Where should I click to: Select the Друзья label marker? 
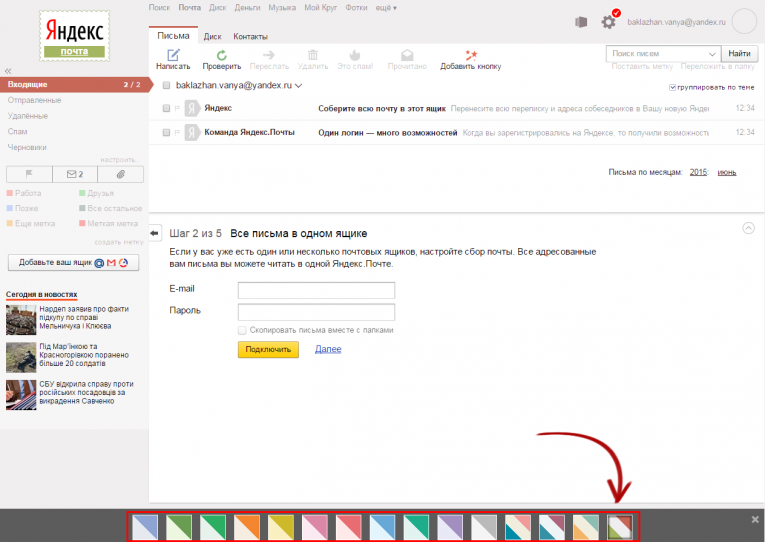[x=82, y=193]
